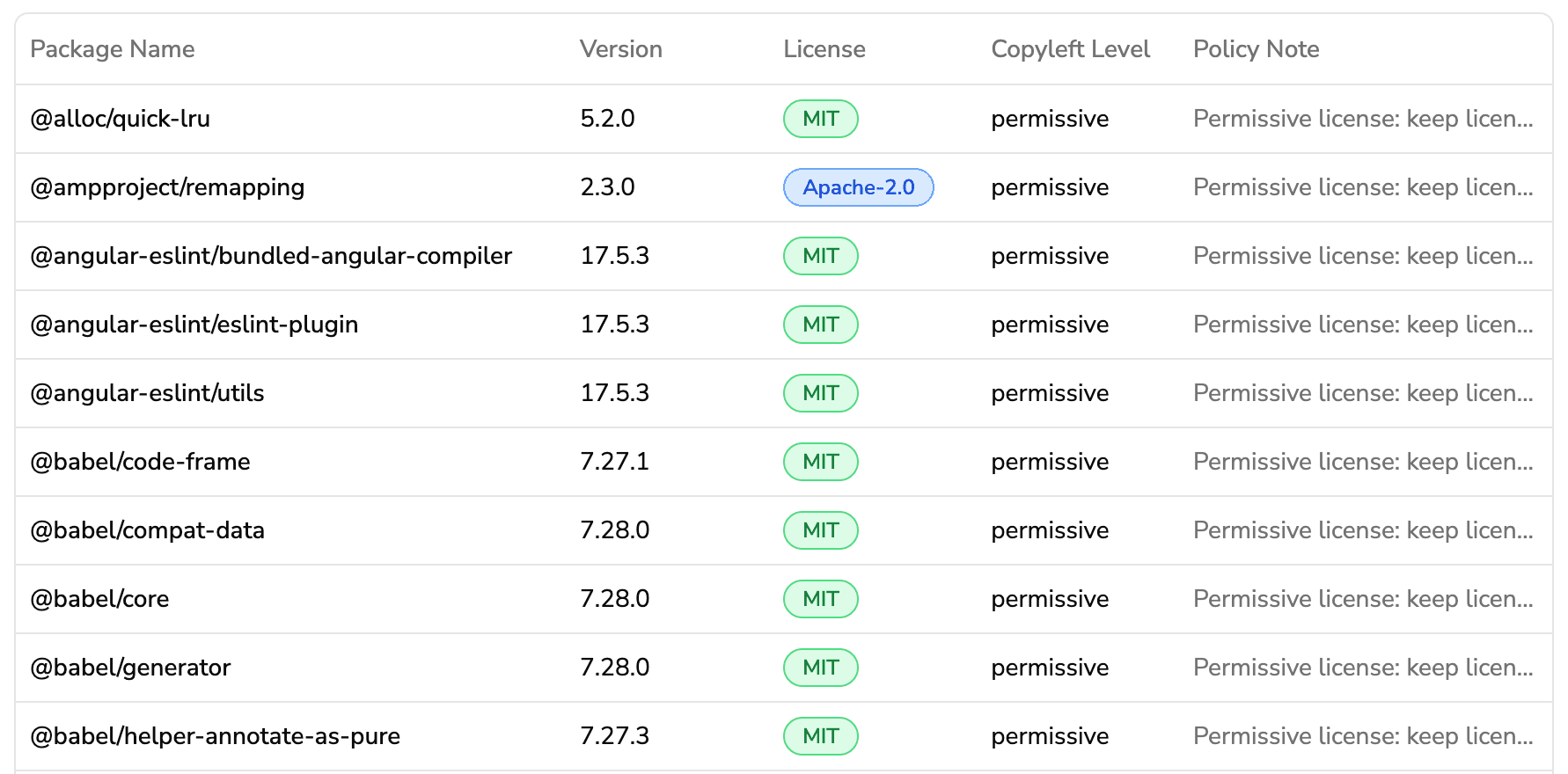The height and width of the screenshot is (774, 1568).
Task: Click version 17.5.3 of @angular-eslint/eslint-plugin
Action: click(614, 325)
